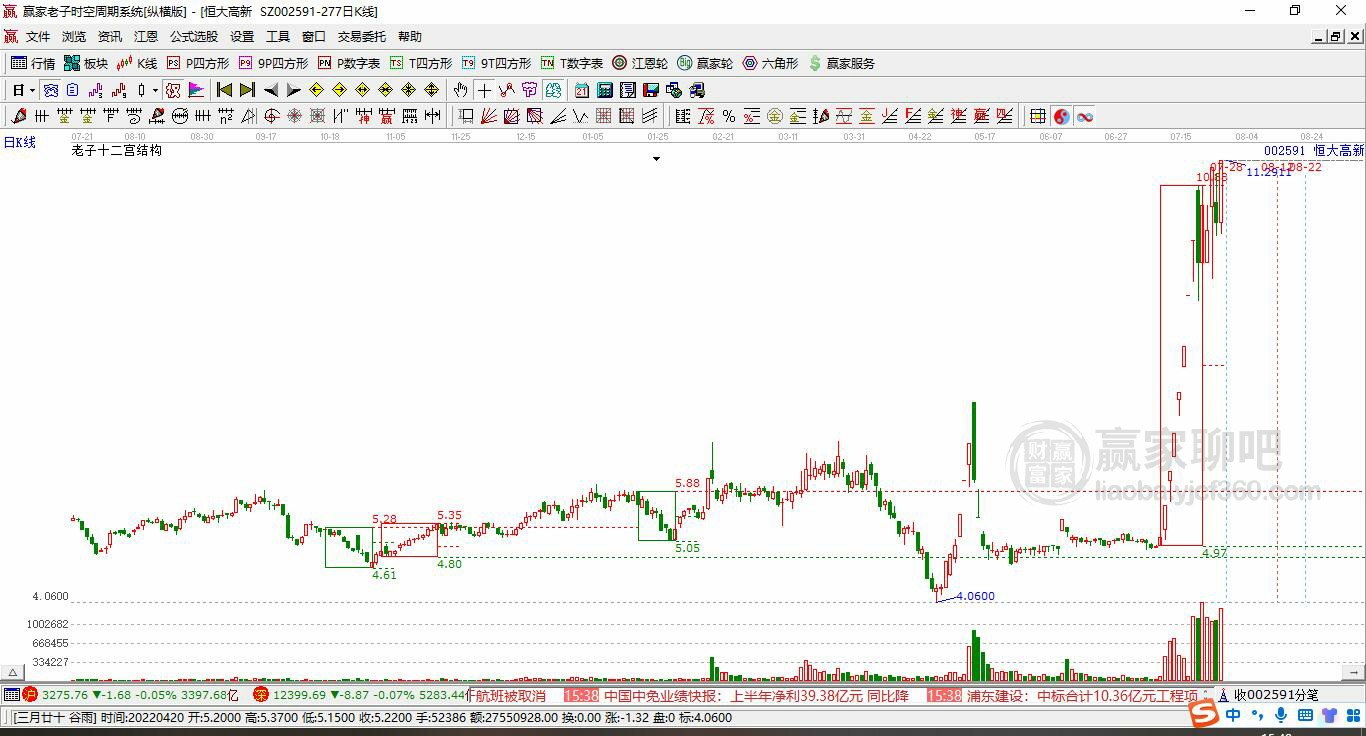1366x736 pixels.
Task: Jump to the first bar icon
Action: coord(225,90)
